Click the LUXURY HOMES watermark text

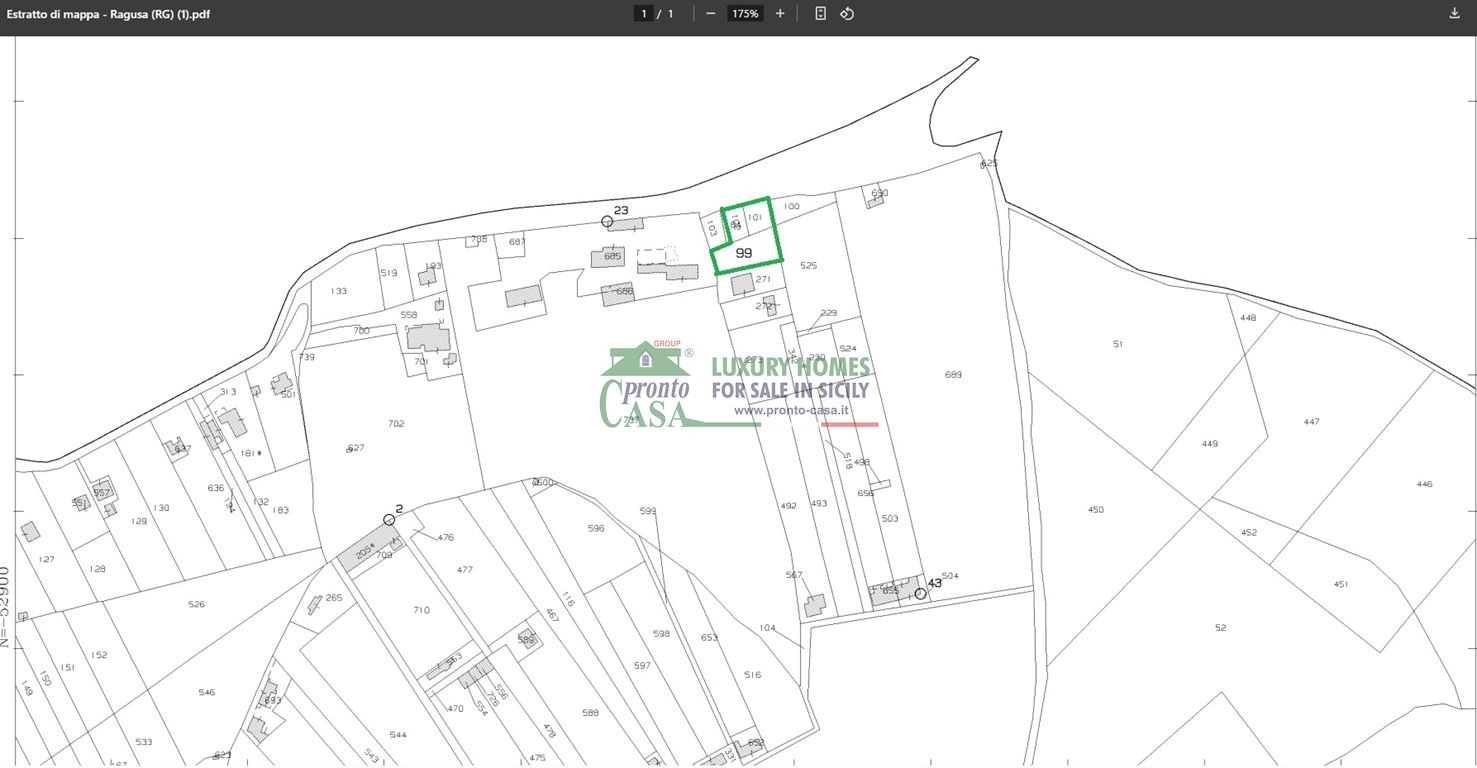pos(790,367)
